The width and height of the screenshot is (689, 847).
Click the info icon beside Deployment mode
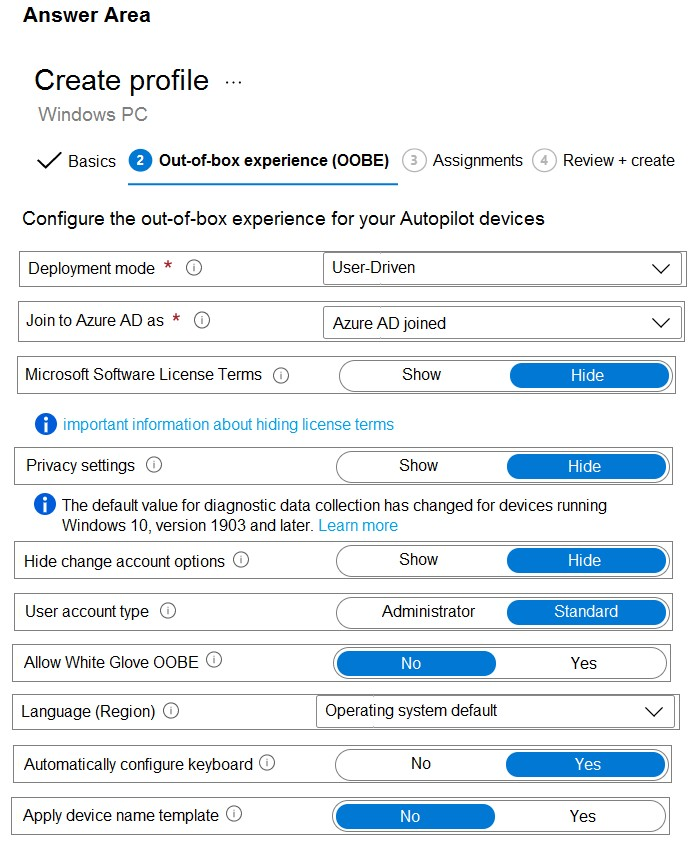[195, 268]
